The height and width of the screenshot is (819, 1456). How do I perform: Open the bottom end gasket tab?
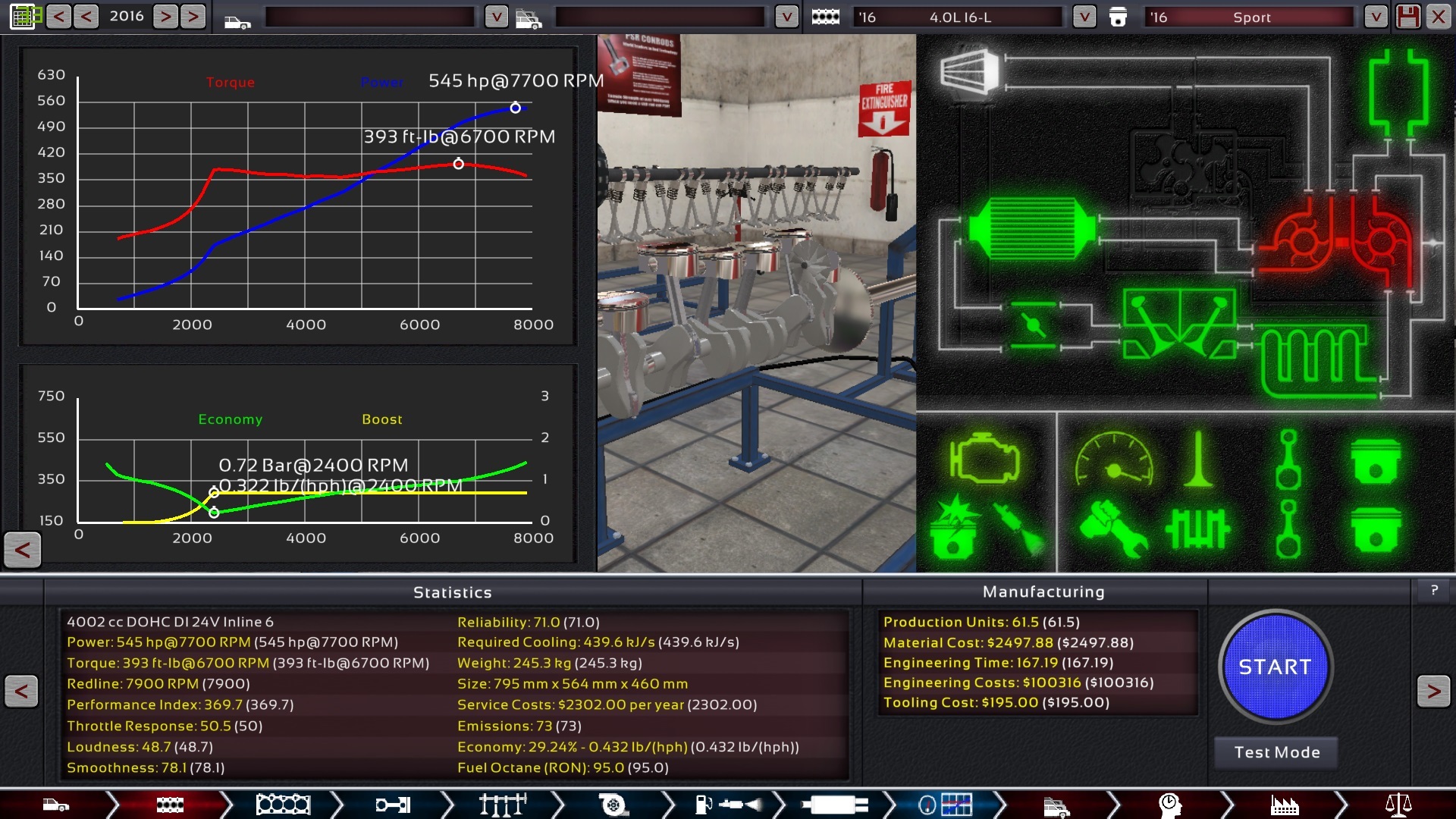pyautogui.click(x=283, y=805)
